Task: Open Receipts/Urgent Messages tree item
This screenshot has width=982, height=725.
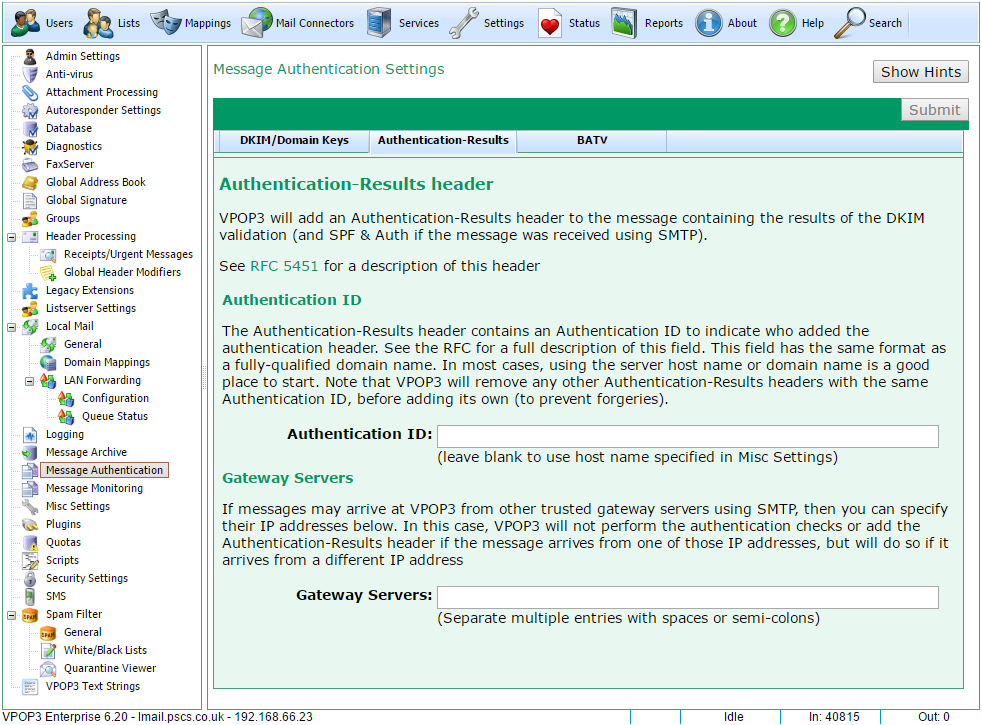Action: 128,254
